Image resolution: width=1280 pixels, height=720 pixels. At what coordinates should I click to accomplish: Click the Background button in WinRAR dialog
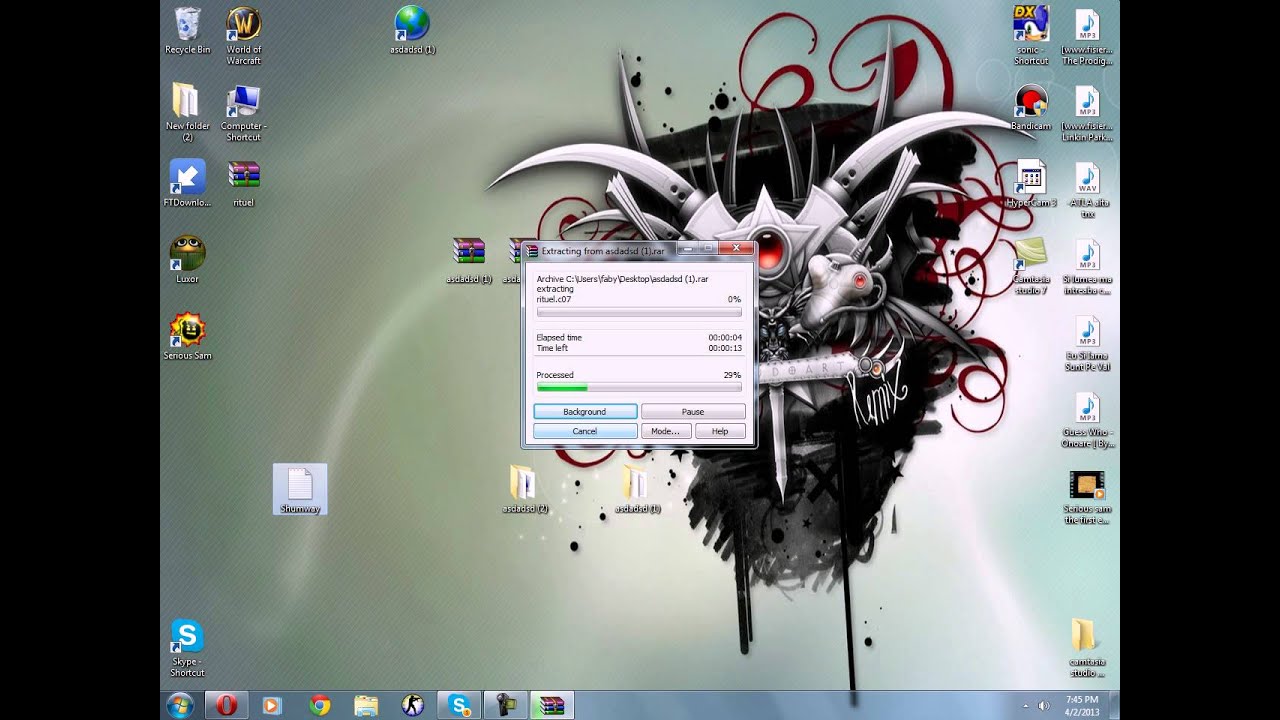point(585,411)
